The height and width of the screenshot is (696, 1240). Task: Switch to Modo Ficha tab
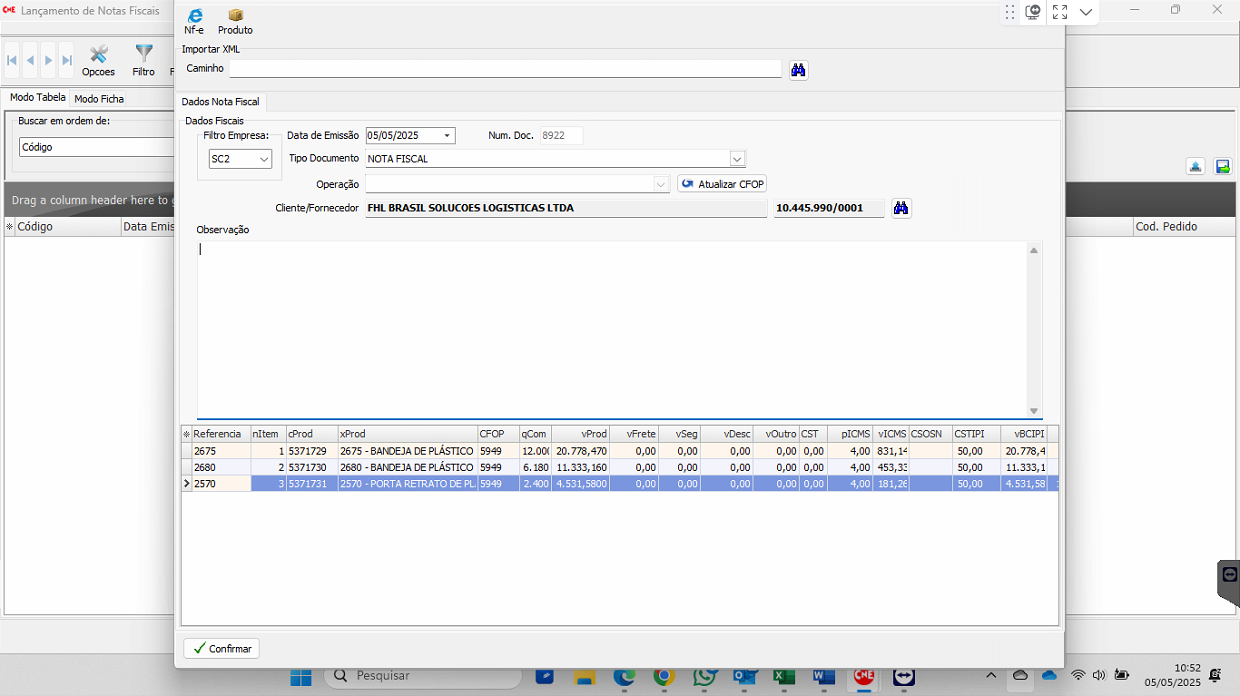pyautogui.click(x=99, y=99)
